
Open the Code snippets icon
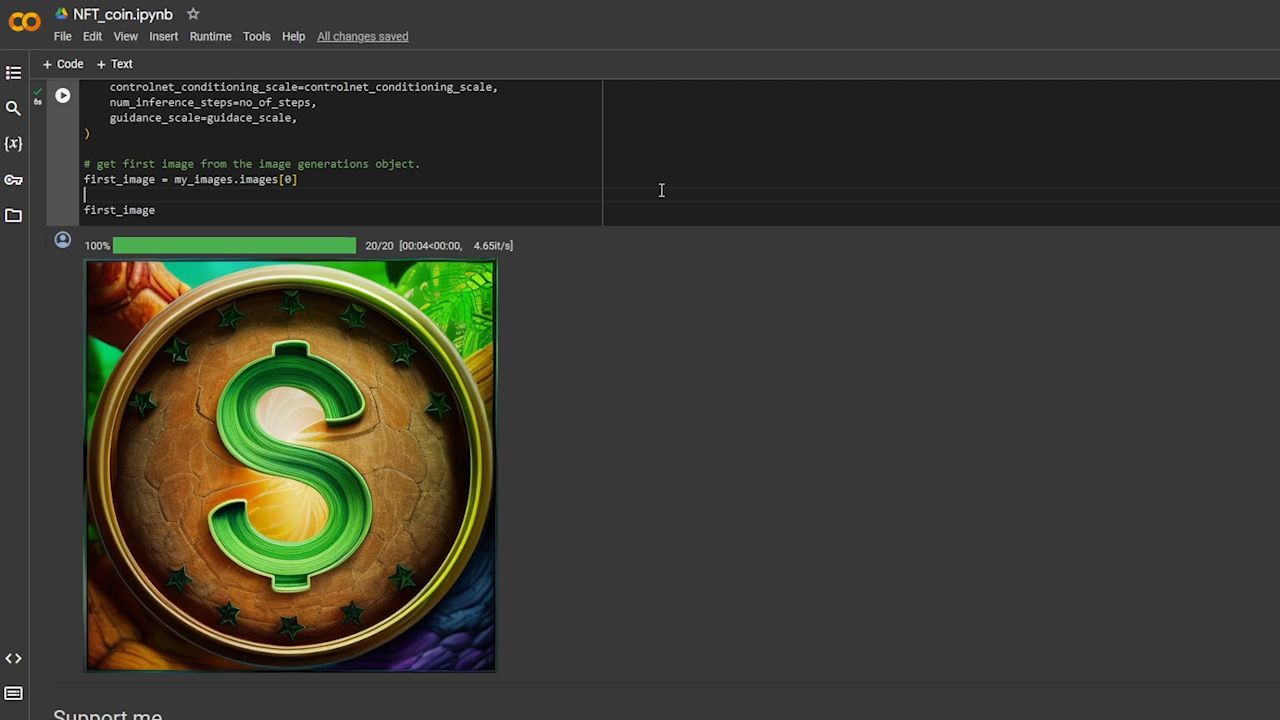13,658
